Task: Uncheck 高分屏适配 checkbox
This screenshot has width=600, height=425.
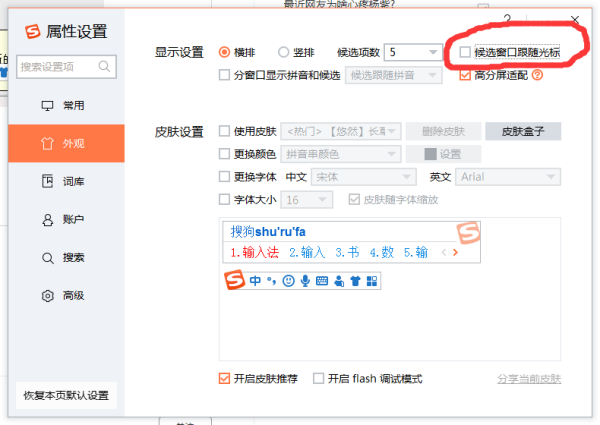Action: [x=465, y=75]
